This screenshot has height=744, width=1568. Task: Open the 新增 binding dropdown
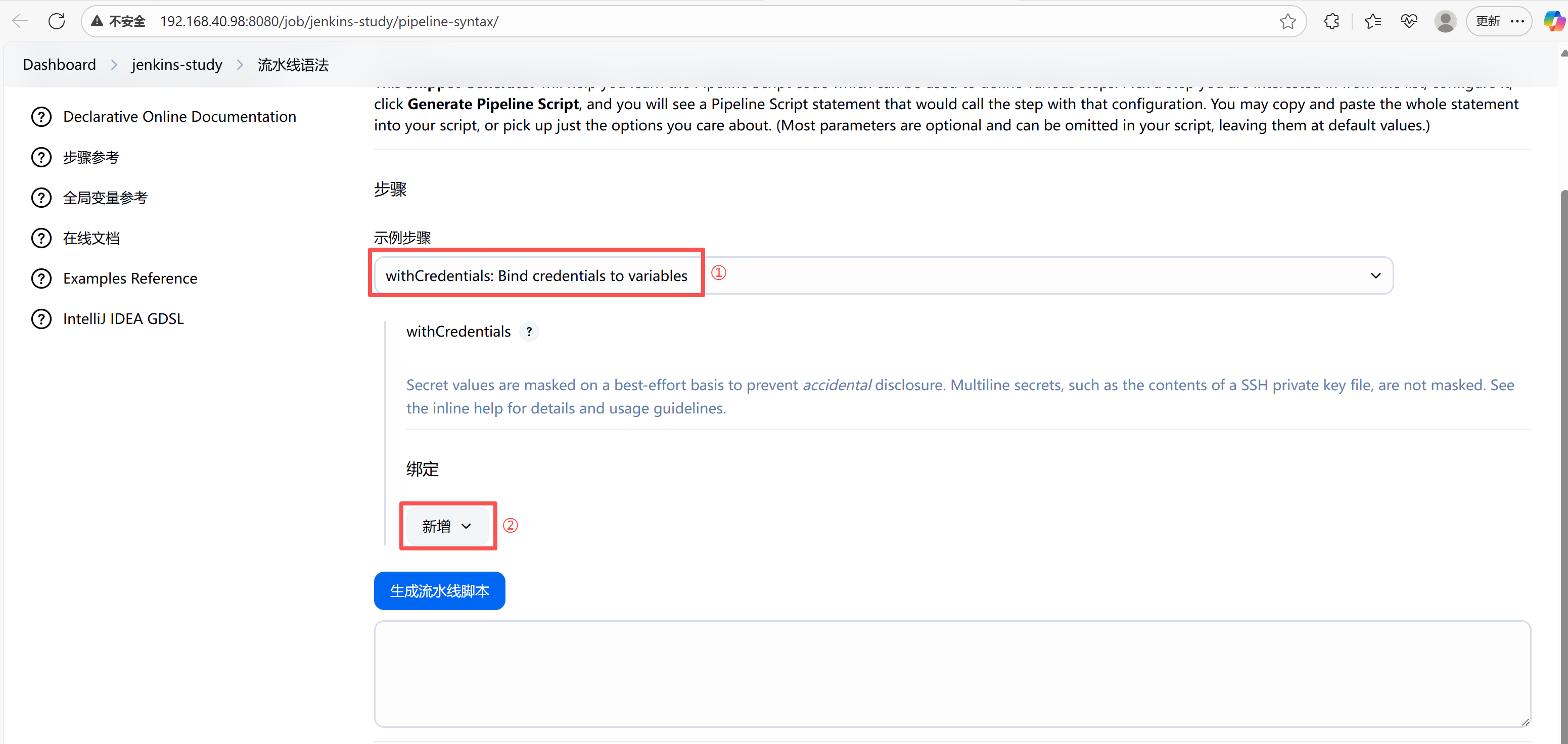[447, 526]
